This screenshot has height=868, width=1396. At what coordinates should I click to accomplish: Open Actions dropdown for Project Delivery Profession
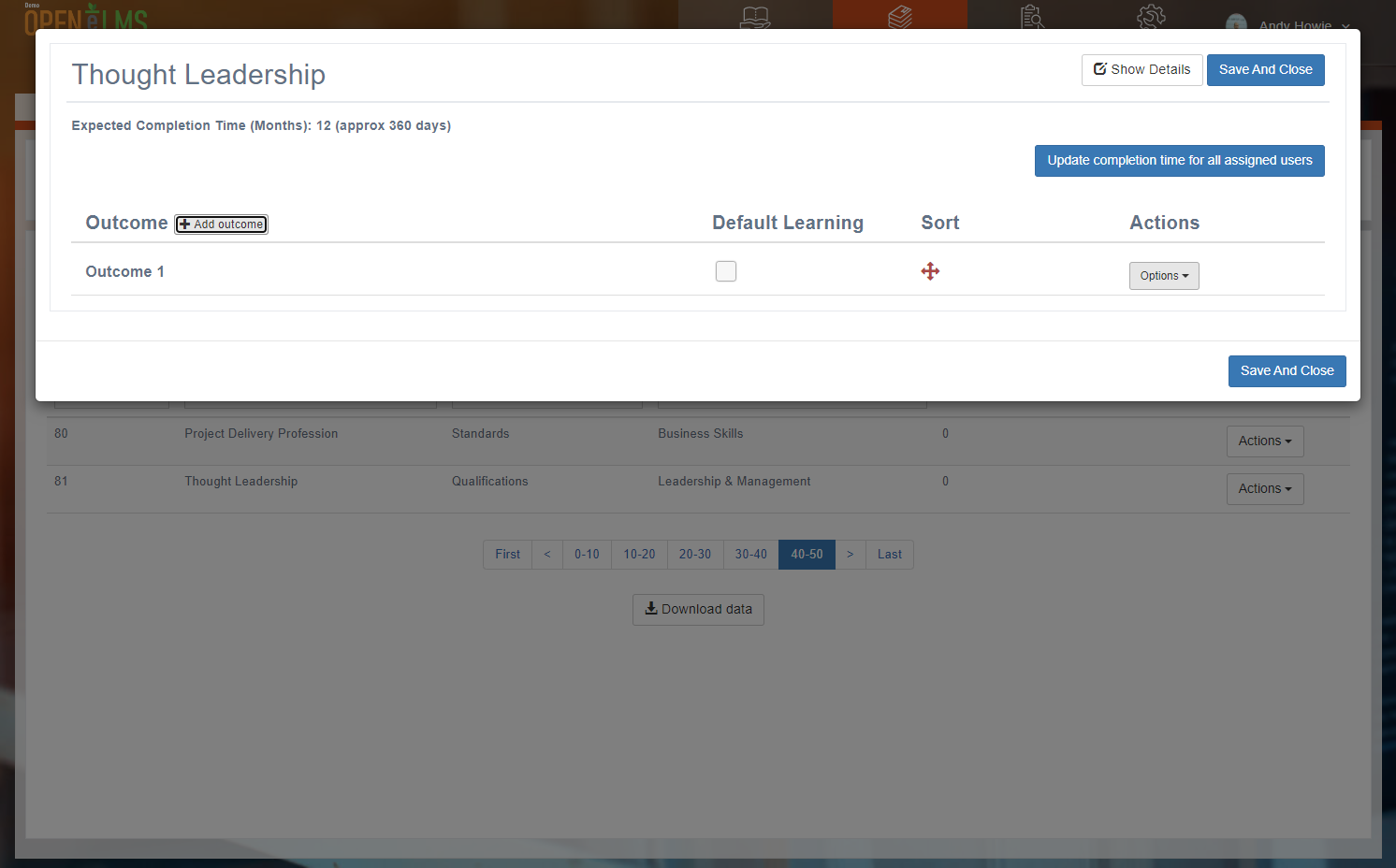1265,441
